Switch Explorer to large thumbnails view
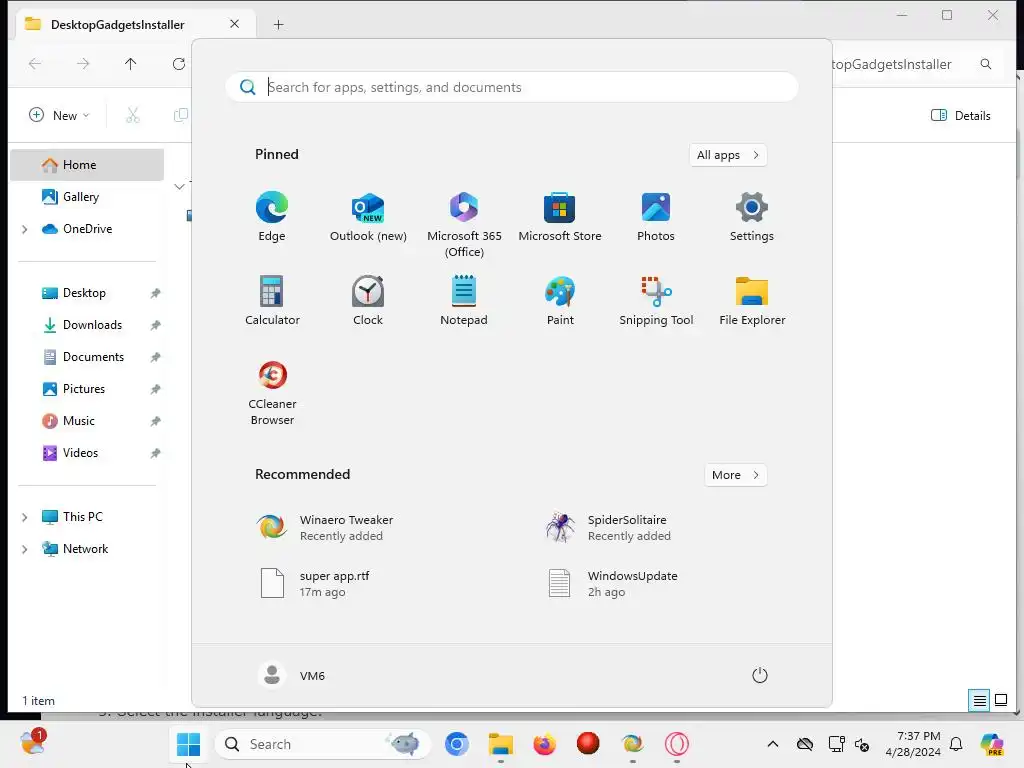Screen dimensions: 1024x768 [x=1001, y=701]
